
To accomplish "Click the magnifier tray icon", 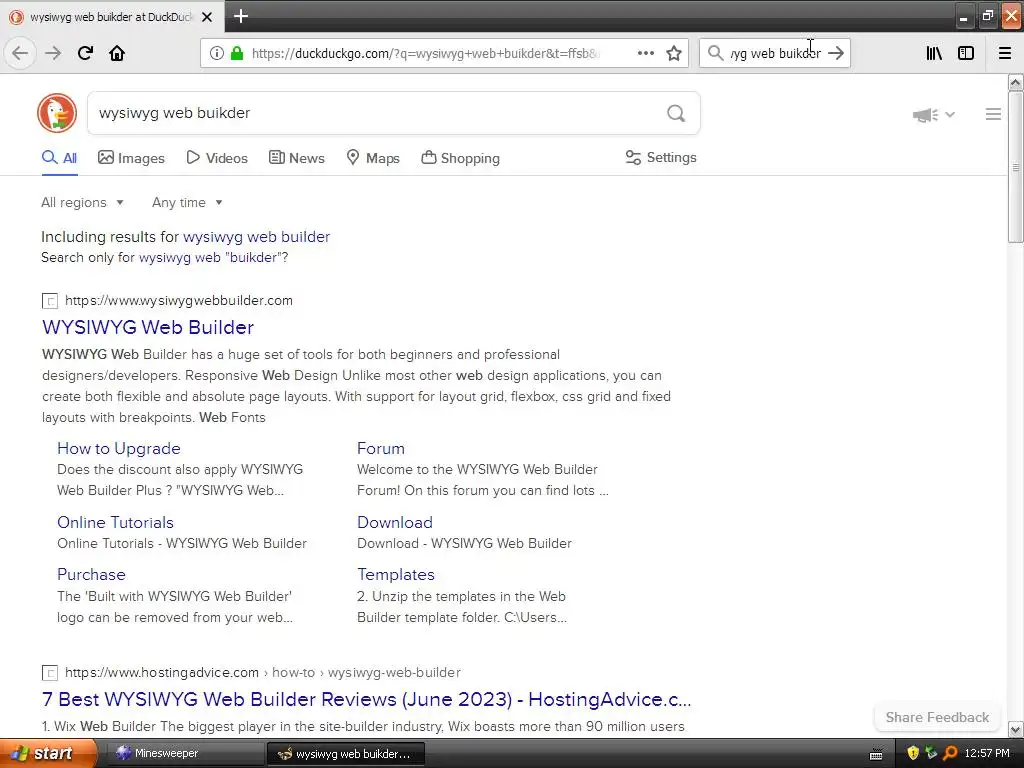I will [950, 753].
